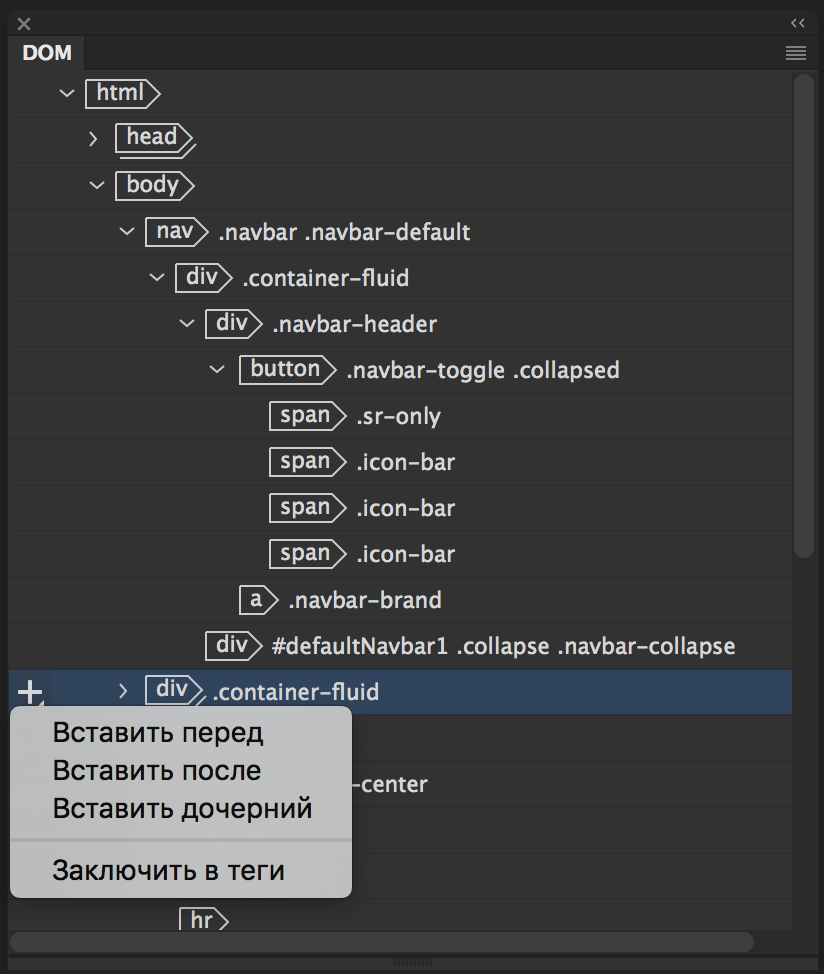Select the html tag element
The width and height of the screenshot is (824, 974).
(121, 93)
